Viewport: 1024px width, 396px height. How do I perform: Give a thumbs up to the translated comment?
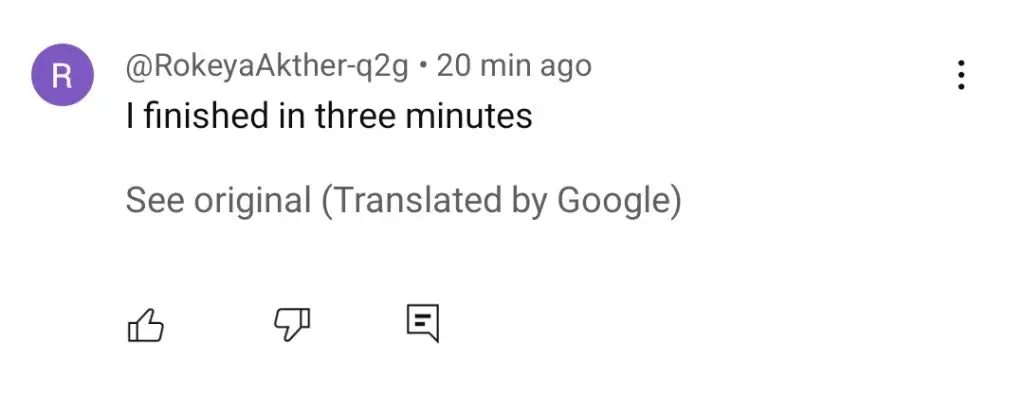pyautogui.click(x=145, y=325)
